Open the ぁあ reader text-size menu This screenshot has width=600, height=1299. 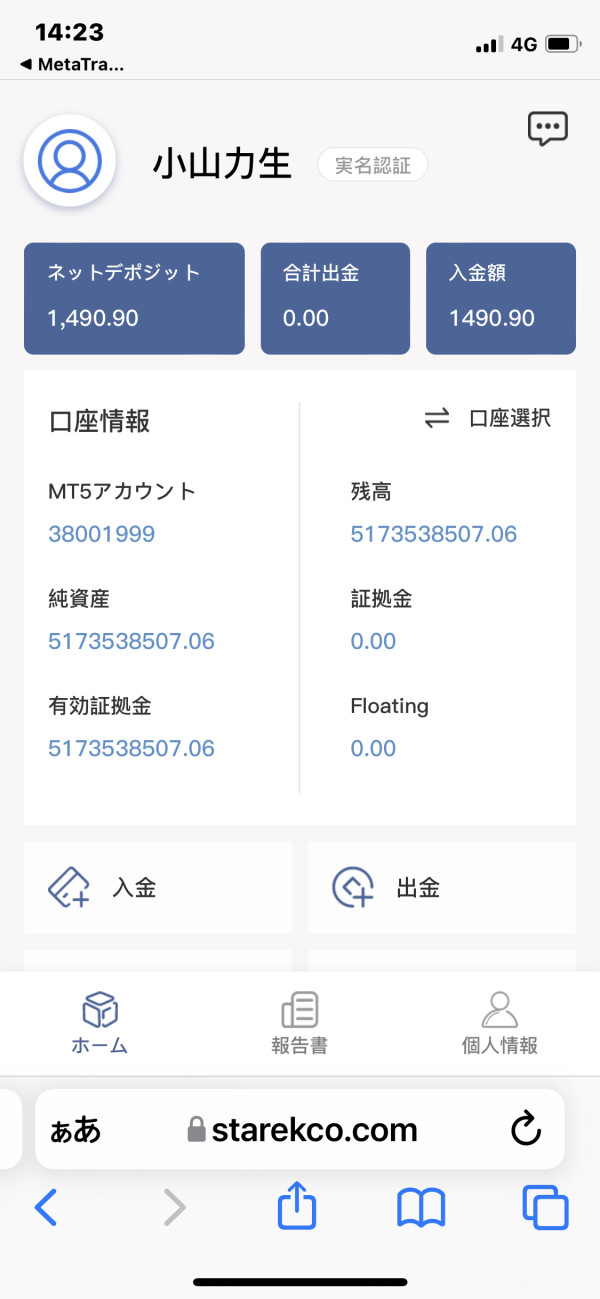[76, 1130]
